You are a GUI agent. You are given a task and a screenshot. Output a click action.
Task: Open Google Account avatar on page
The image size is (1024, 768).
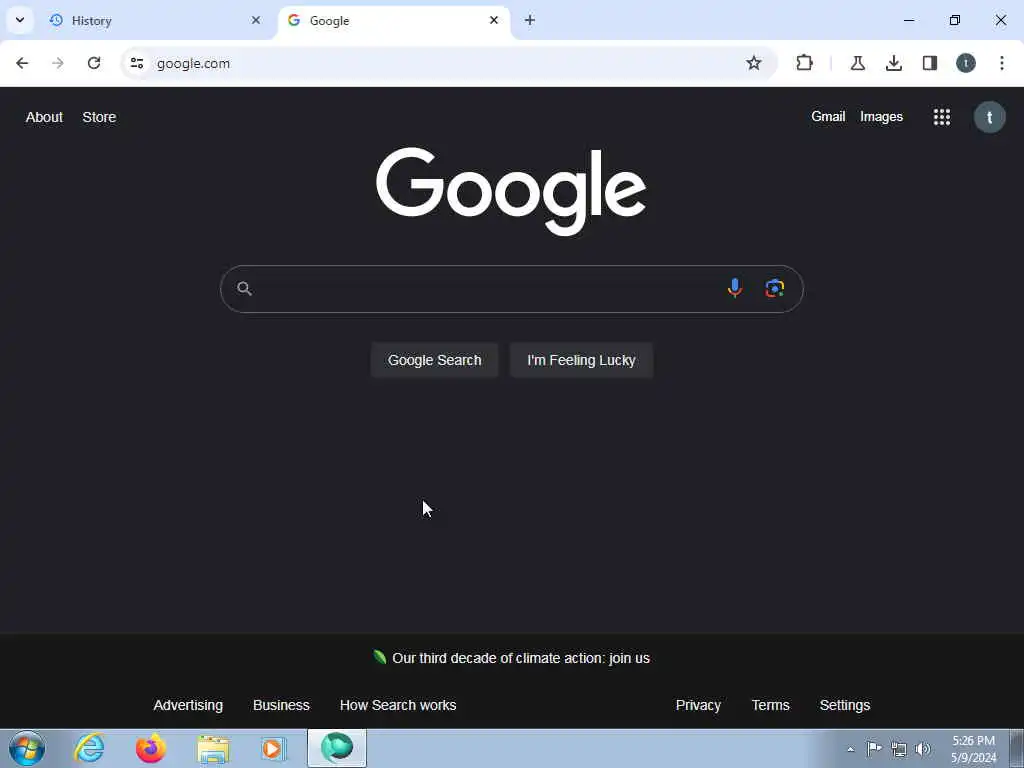tap(989, 118)
